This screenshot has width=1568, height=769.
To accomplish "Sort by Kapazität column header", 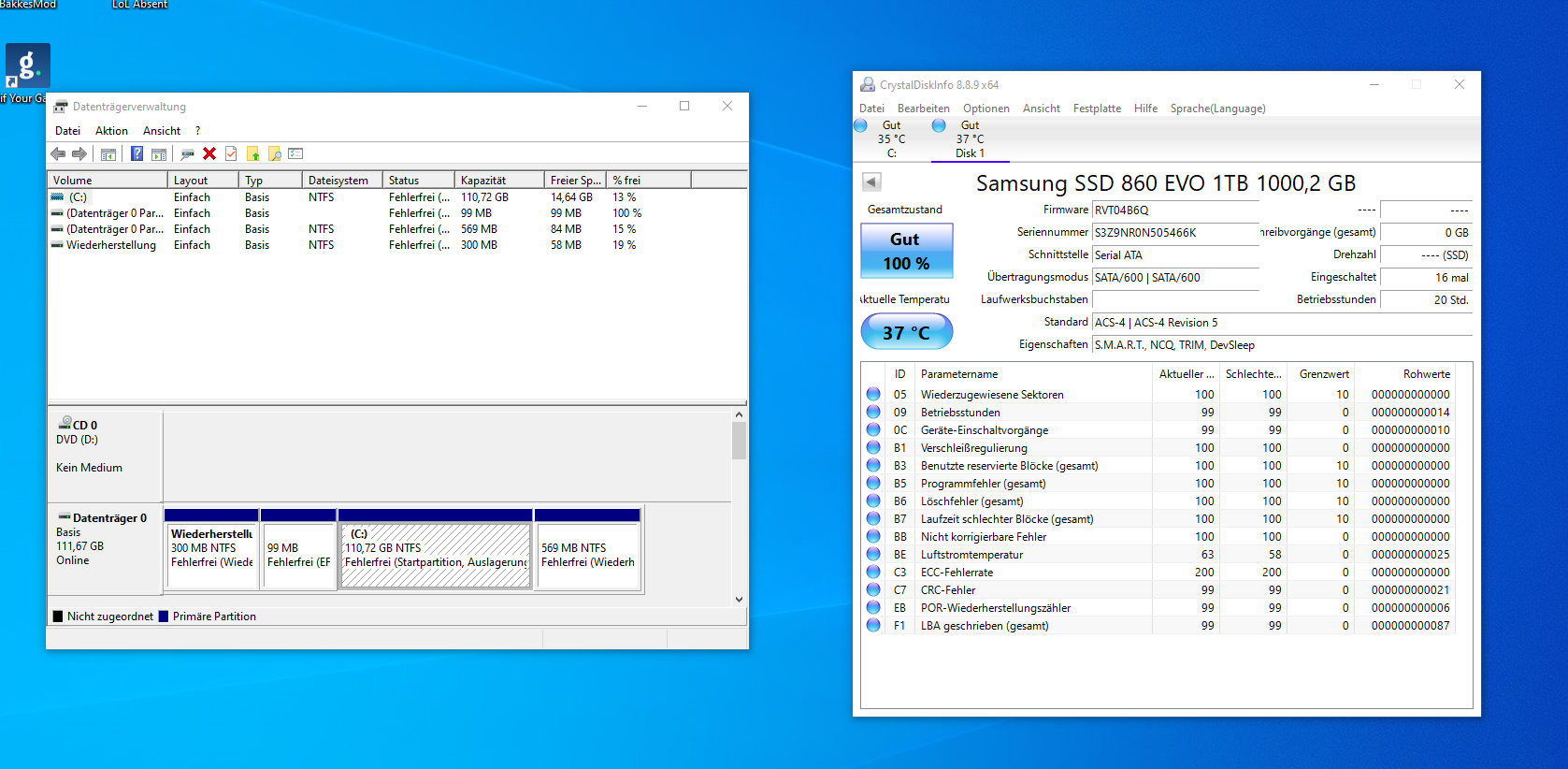I will 499,180.
